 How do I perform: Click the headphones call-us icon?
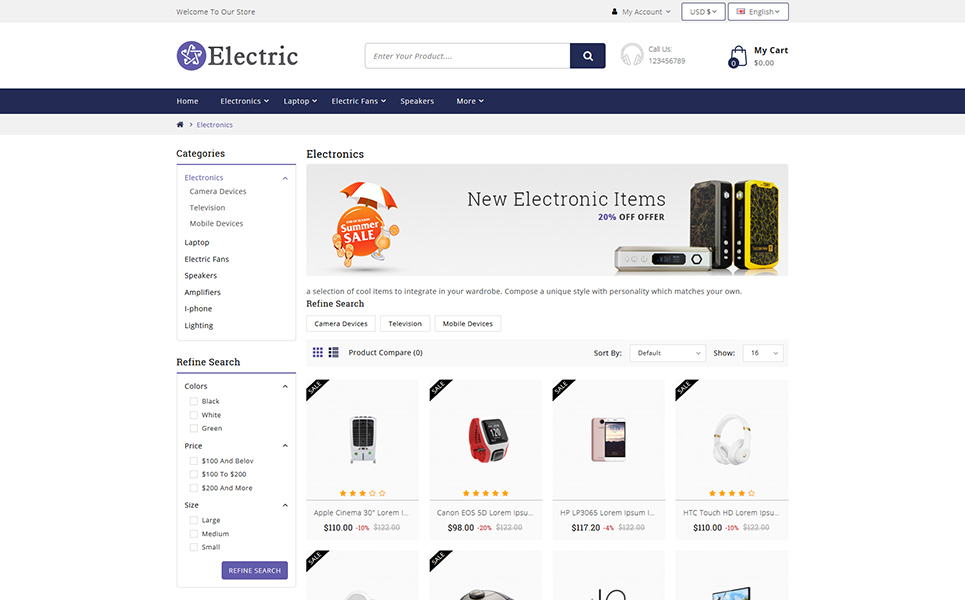[631, 55]
